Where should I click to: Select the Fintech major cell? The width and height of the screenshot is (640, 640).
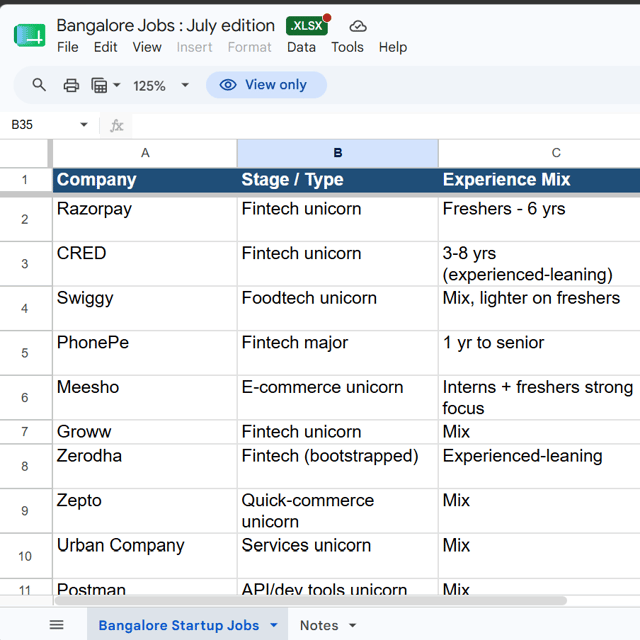tap(338, 353)
